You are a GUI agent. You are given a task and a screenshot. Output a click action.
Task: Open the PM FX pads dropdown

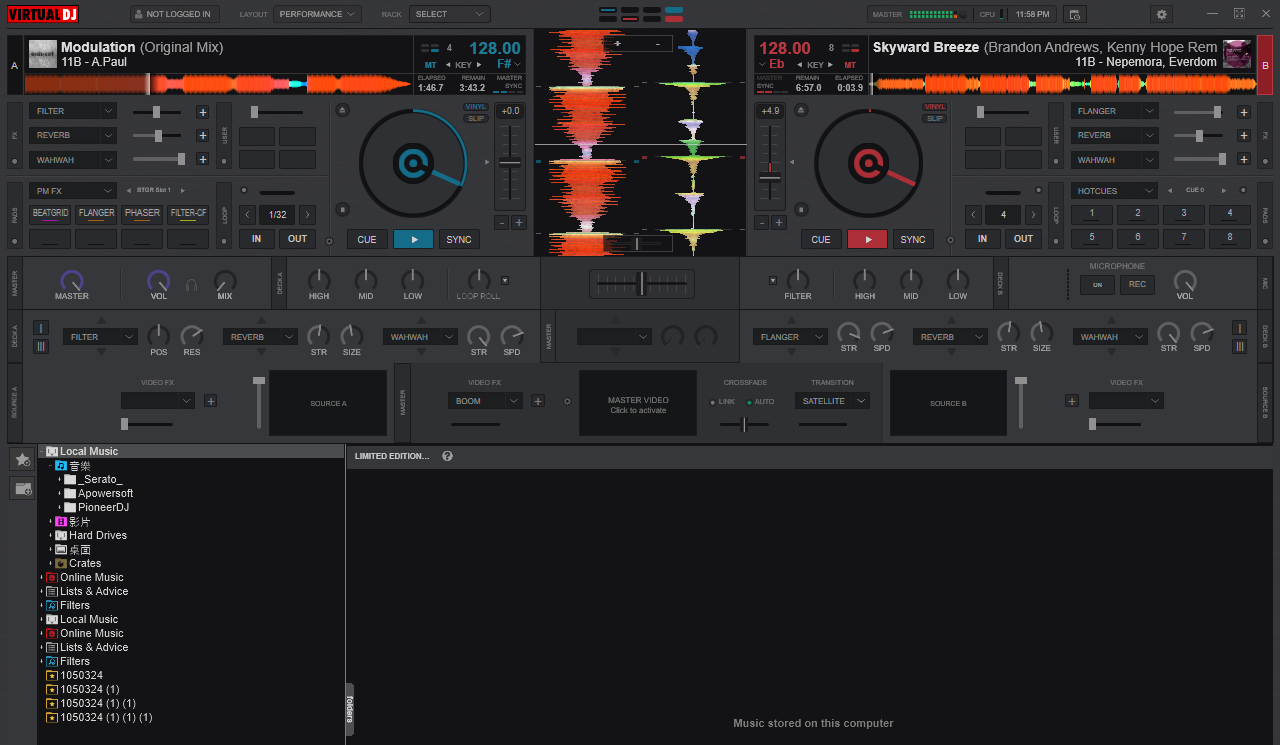coord(73,190)
